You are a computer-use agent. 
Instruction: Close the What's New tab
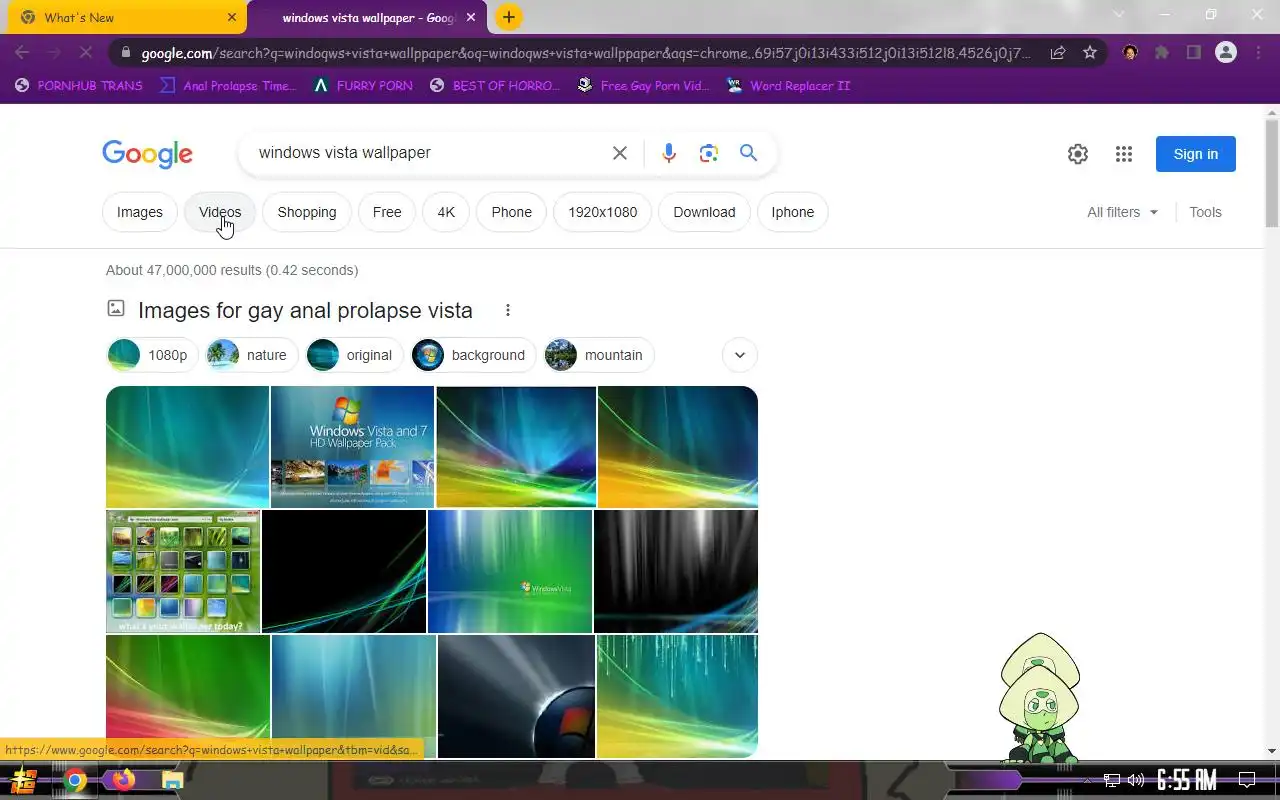[x=232, y=17]
